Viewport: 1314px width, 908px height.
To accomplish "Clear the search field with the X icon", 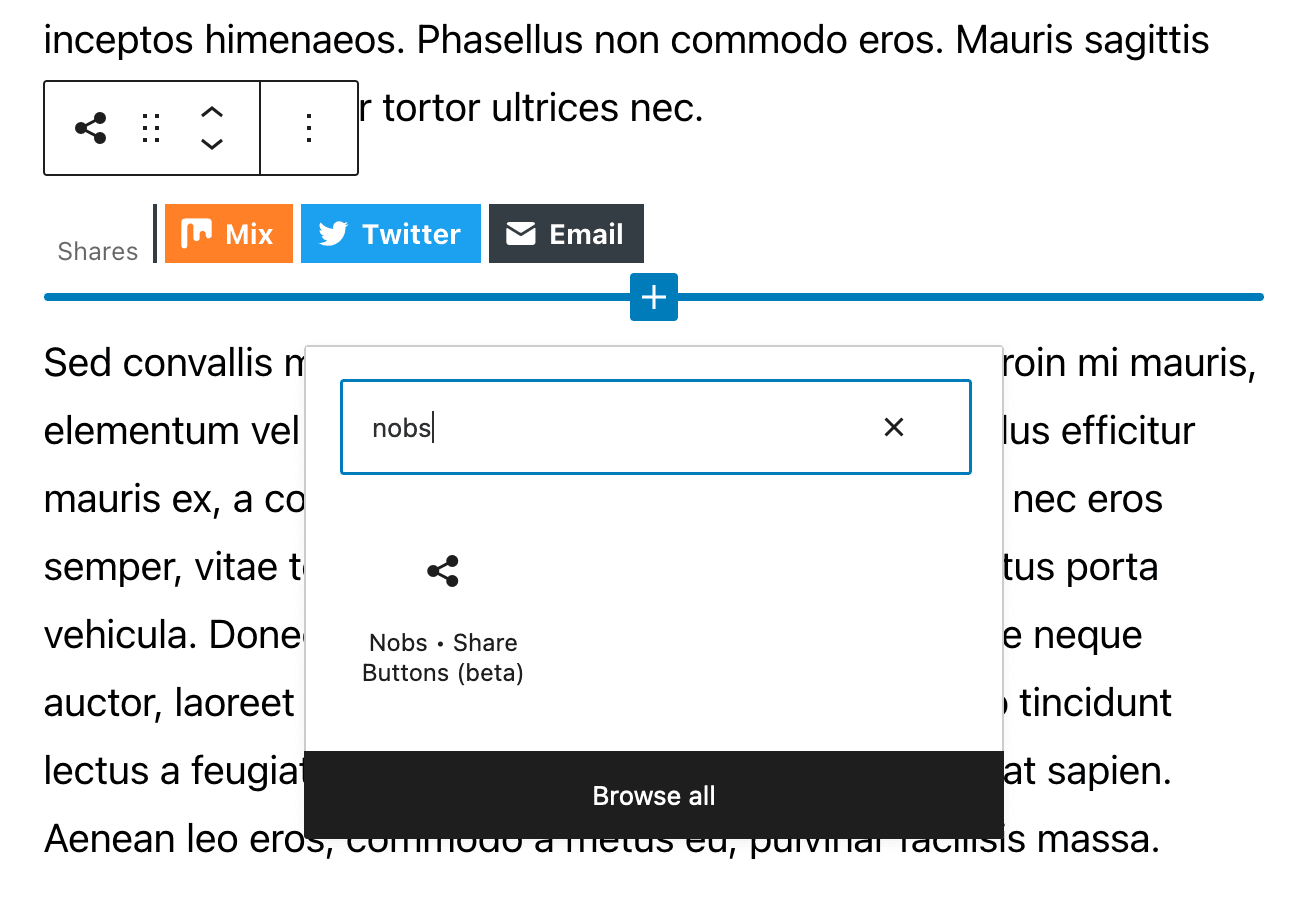I will tap(893, 427).
